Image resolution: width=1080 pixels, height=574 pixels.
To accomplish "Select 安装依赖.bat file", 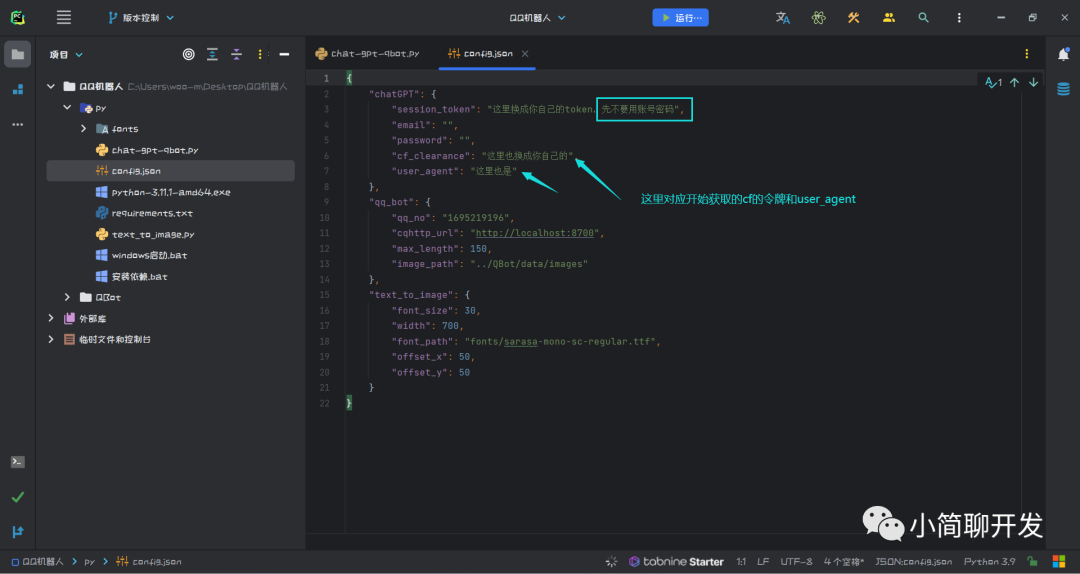I will [139, 276].
